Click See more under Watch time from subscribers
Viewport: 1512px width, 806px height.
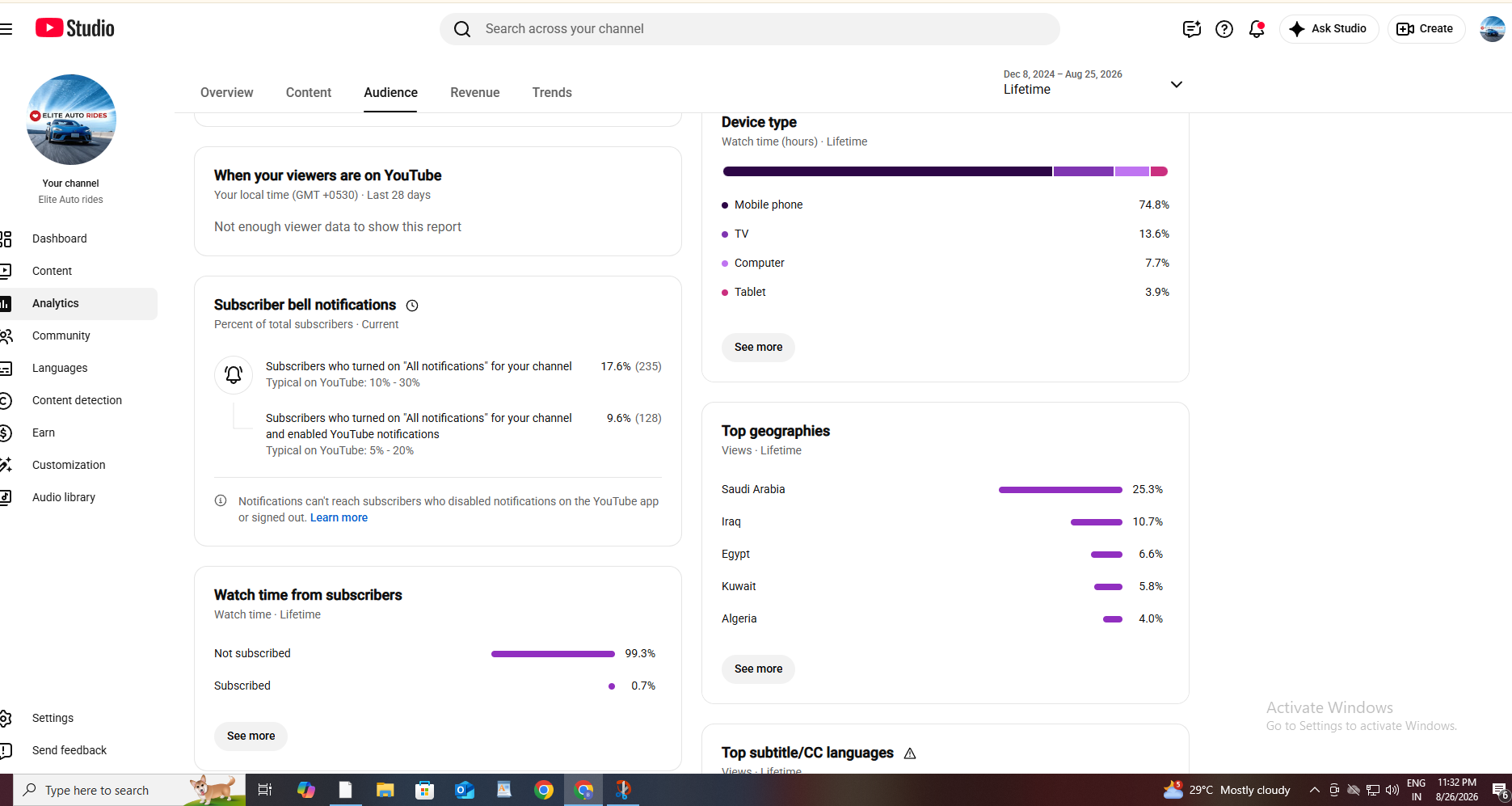(251, 736)
